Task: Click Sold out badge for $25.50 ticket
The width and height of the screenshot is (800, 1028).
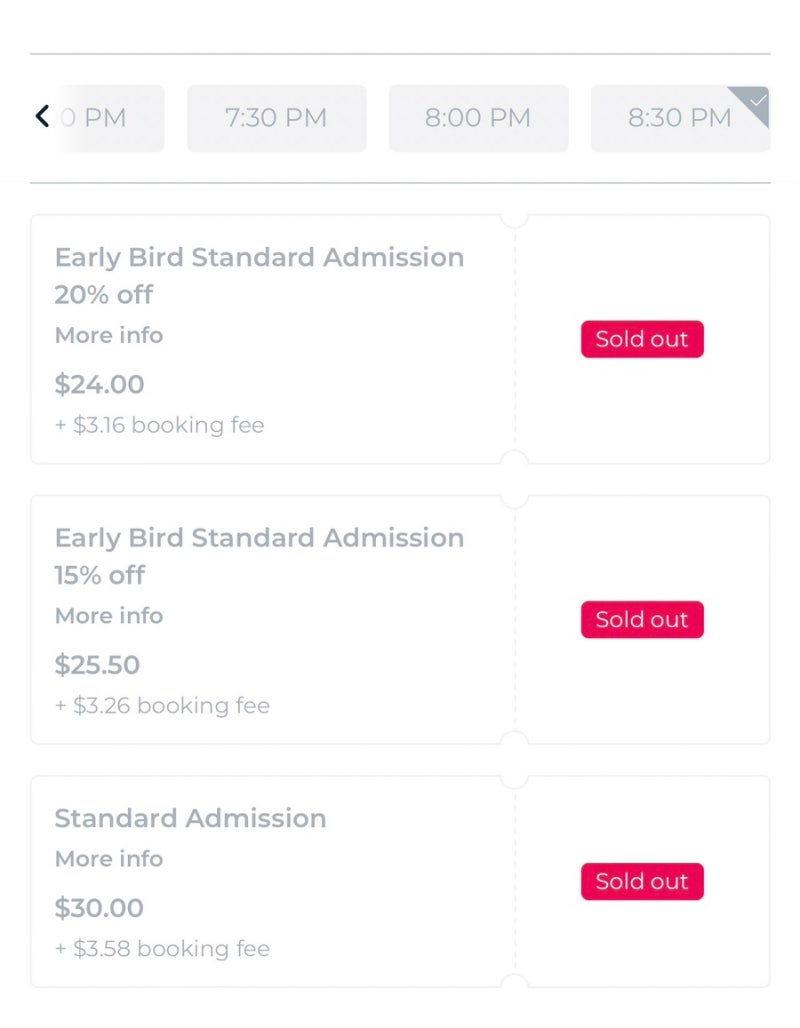Action: coord(642,620)
